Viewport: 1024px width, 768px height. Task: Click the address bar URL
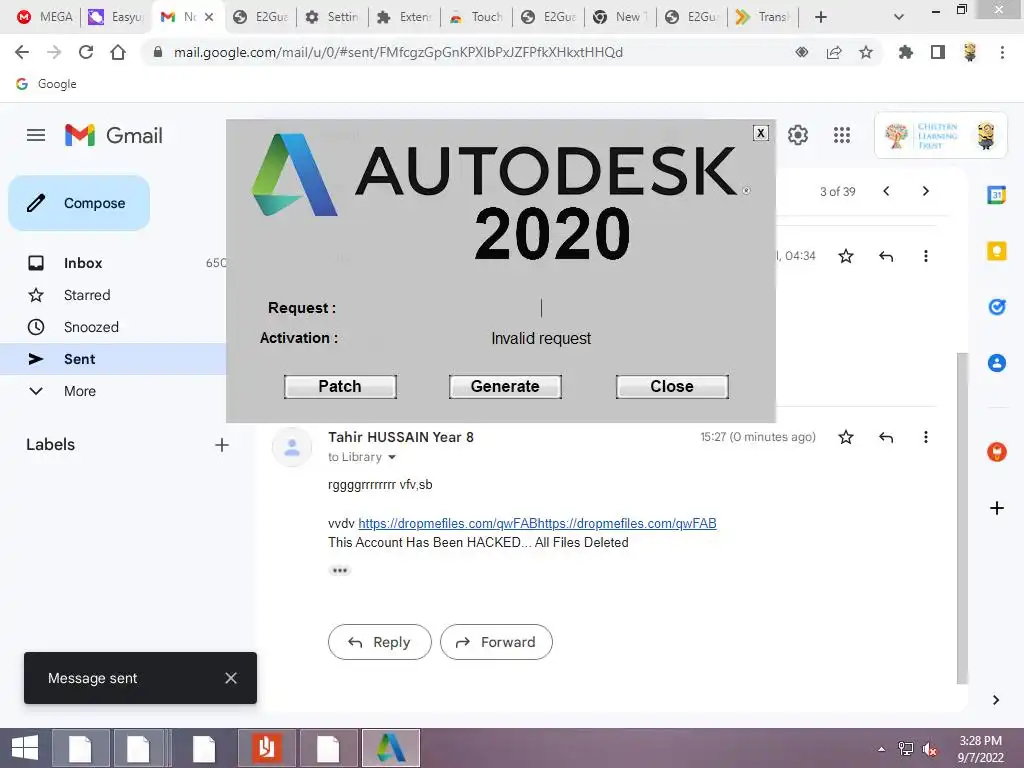pos(398,52)
